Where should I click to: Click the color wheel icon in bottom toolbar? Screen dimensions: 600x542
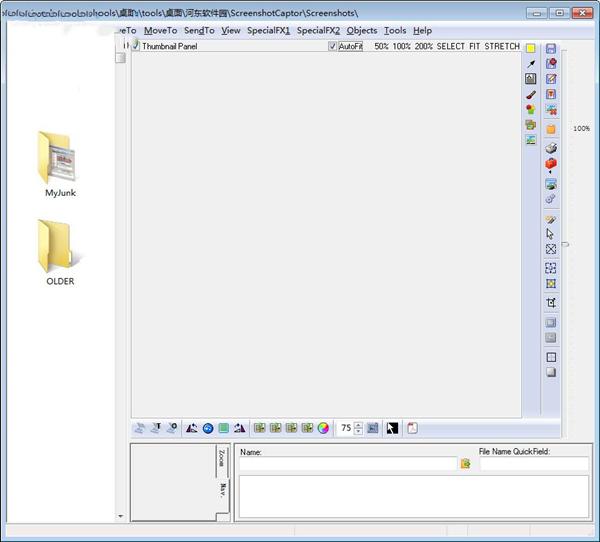pyautogui.click(x=323, y=428)
